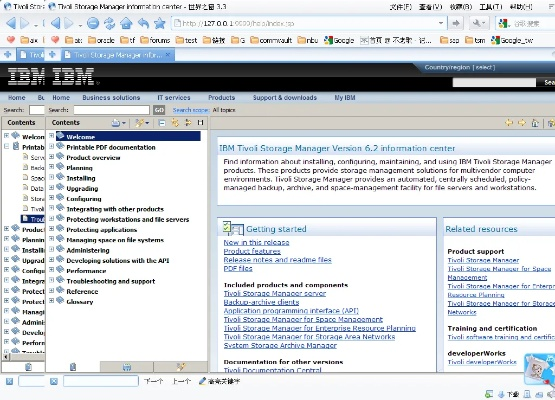The height and width of the screenshot is (400, 555).
Task: Open the address bar dropdown arrow
Action: (441, 23)
